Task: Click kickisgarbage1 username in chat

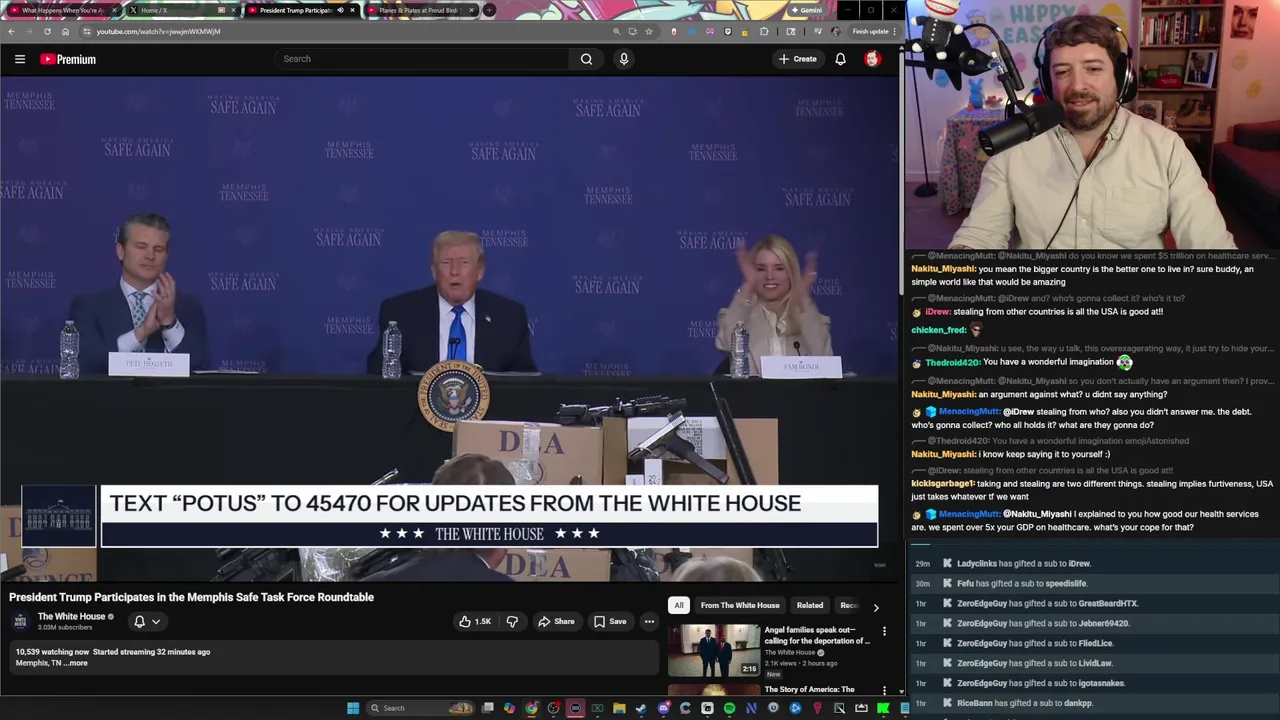Action: point(943,484)
